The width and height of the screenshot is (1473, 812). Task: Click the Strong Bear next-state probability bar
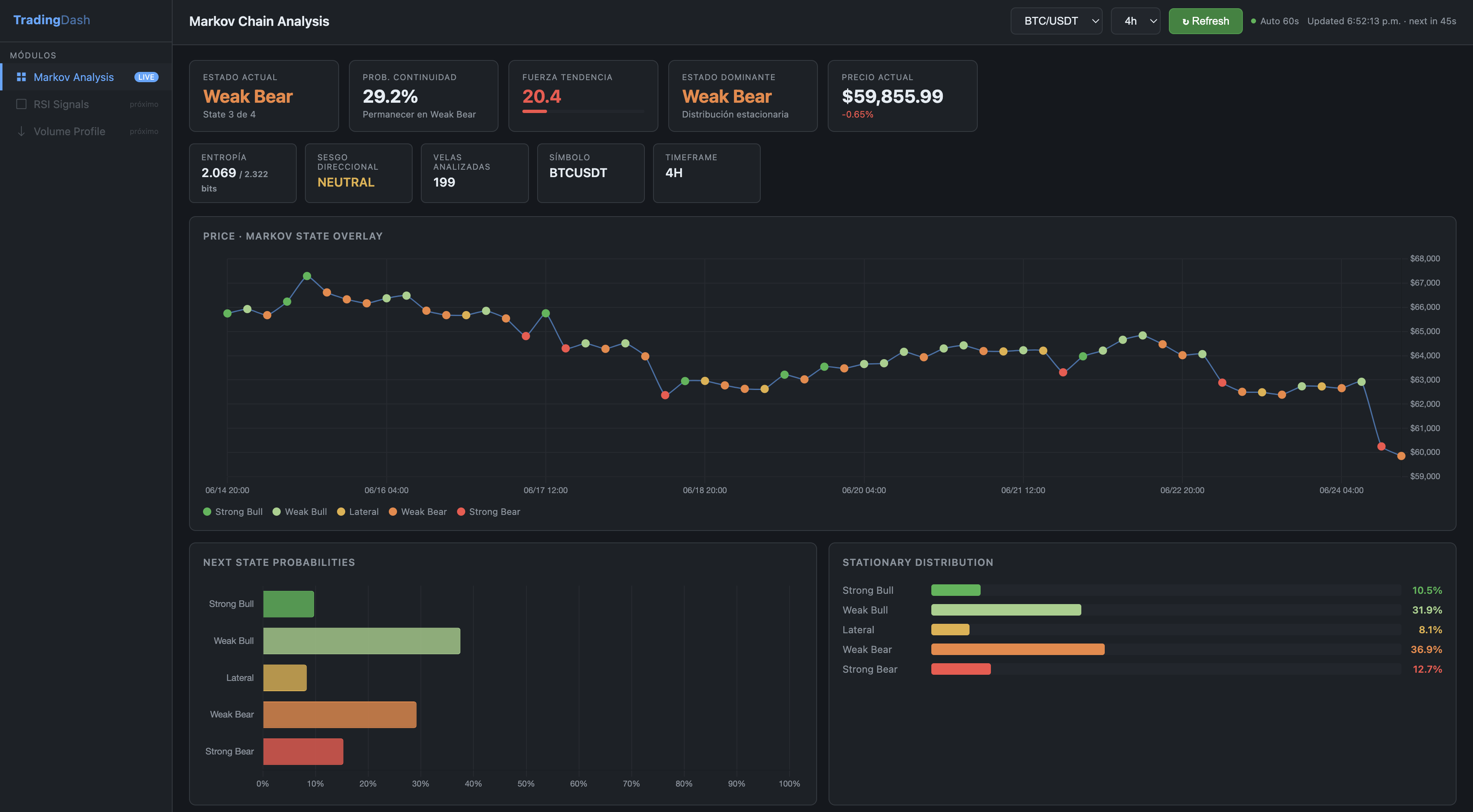pos(303,751)
